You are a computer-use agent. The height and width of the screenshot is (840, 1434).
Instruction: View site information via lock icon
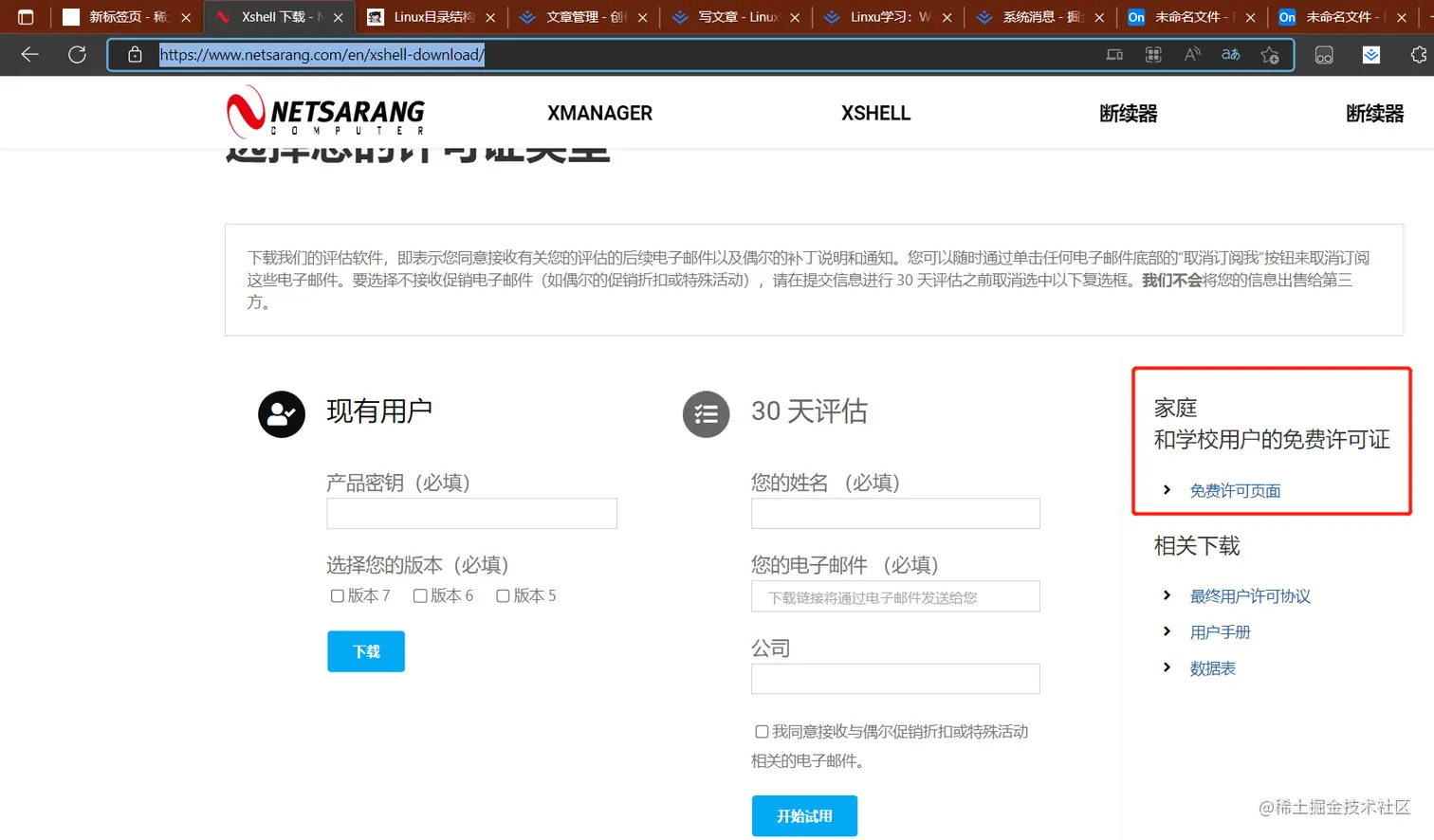(x=136, y=55)
